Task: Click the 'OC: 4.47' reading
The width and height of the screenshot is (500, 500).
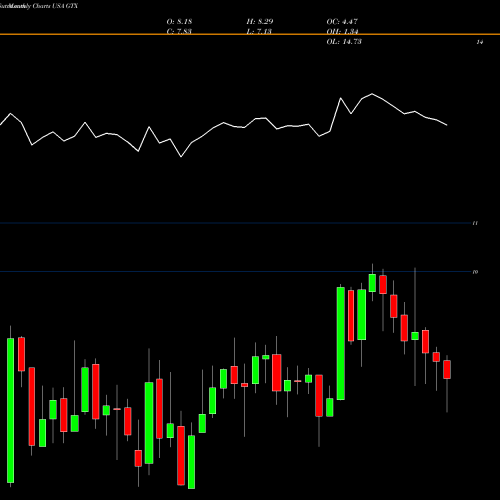Action: [342, 22]
